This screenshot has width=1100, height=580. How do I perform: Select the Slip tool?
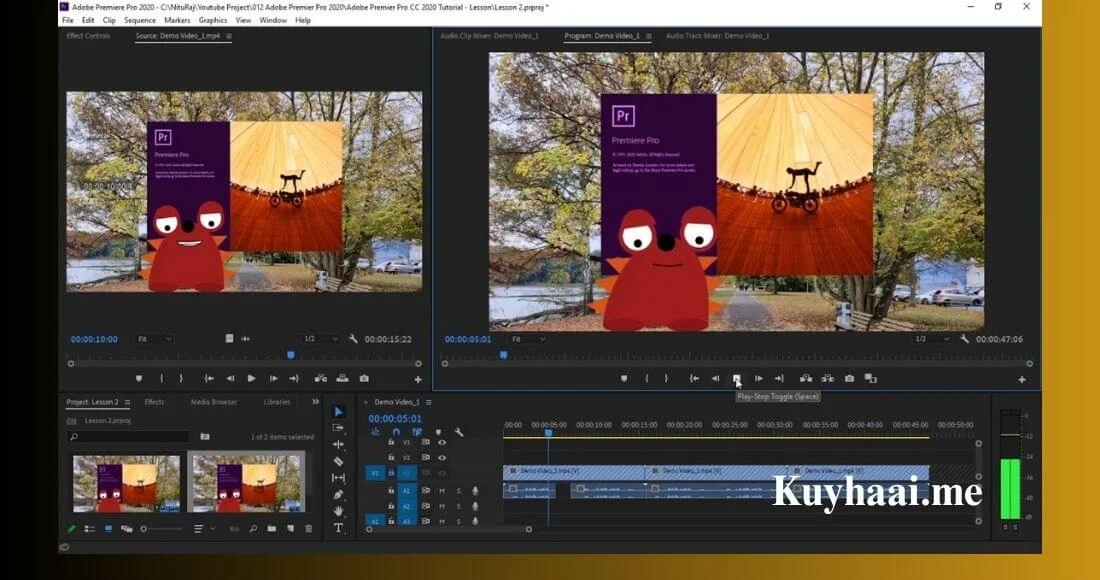(338, 478)
